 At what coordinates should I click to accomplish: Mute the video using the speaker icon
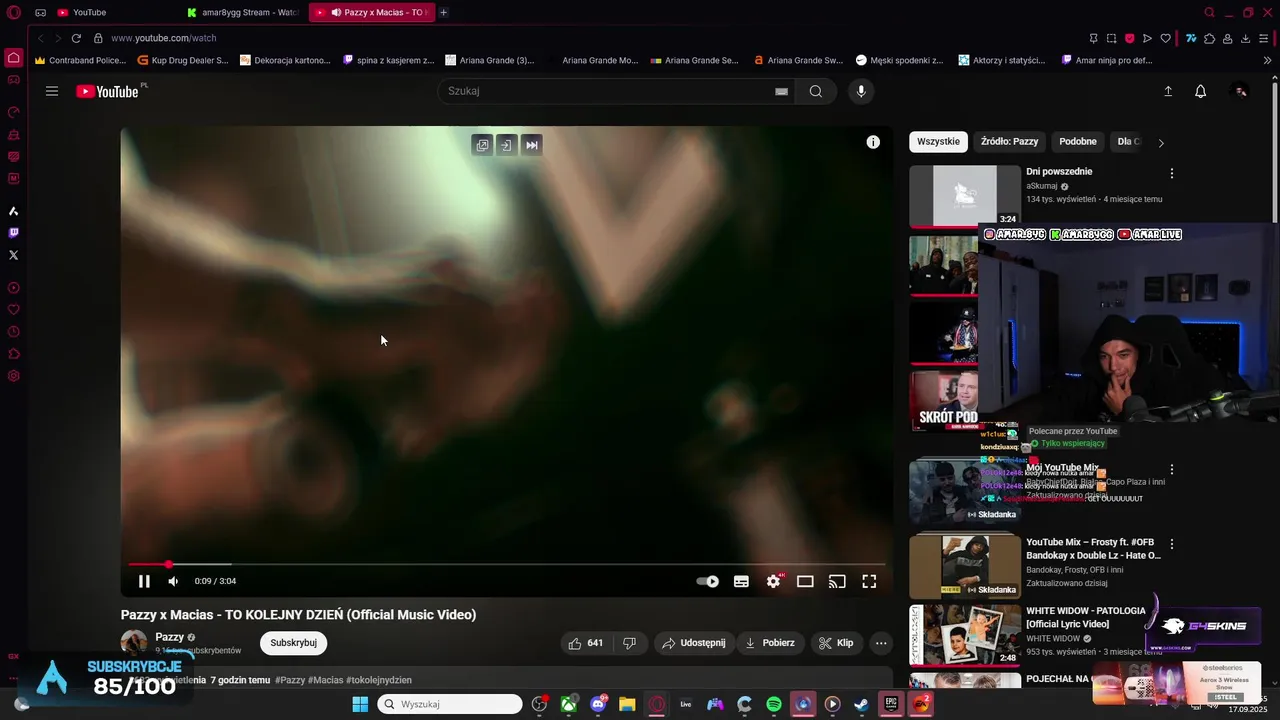click(x=173, y=581)
